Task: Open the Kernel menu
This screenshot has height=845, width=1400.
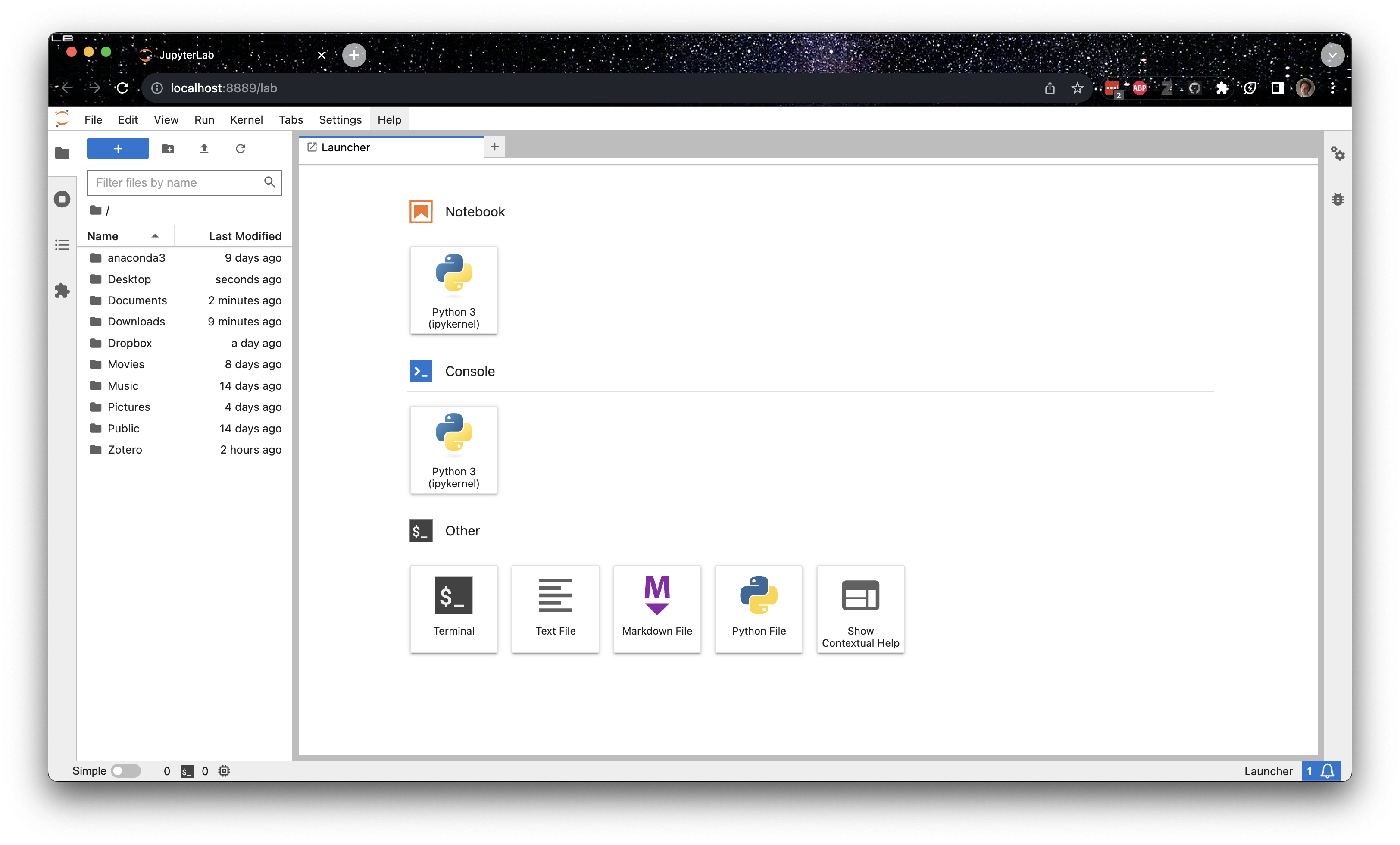Action: click(246, 119)
